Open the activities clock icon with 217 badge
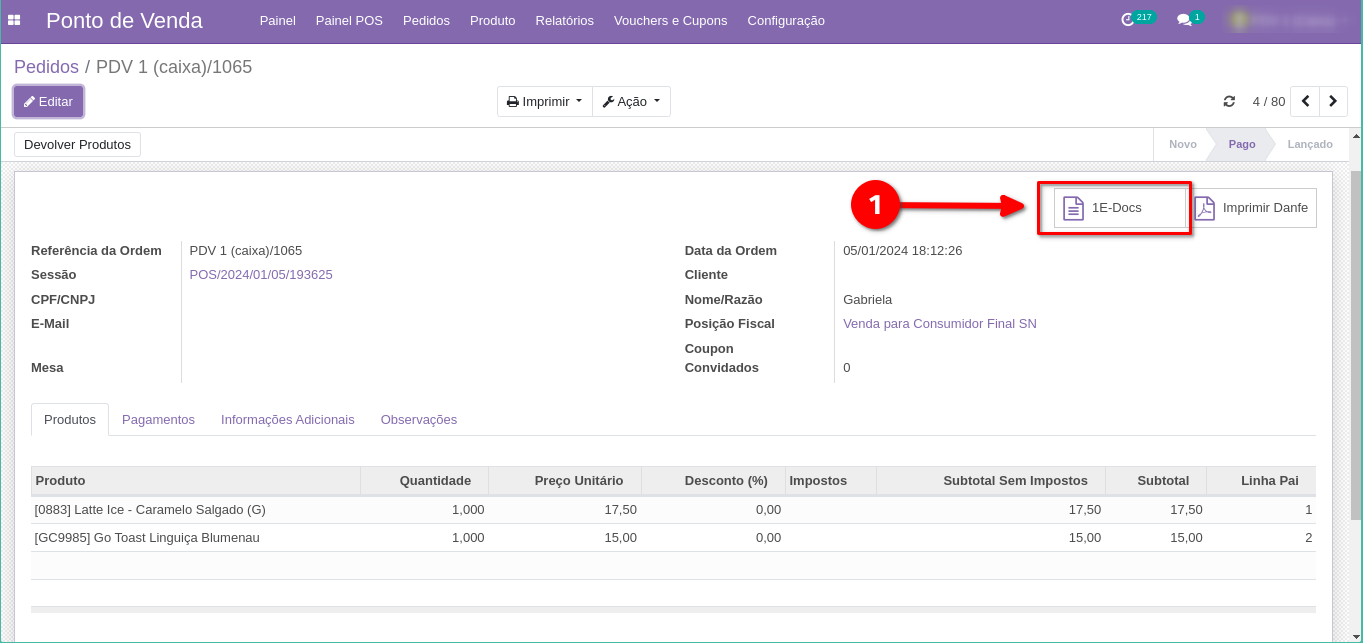Image resolution: width=1363 pixels, height=643 pixels. pos(1129,20)
